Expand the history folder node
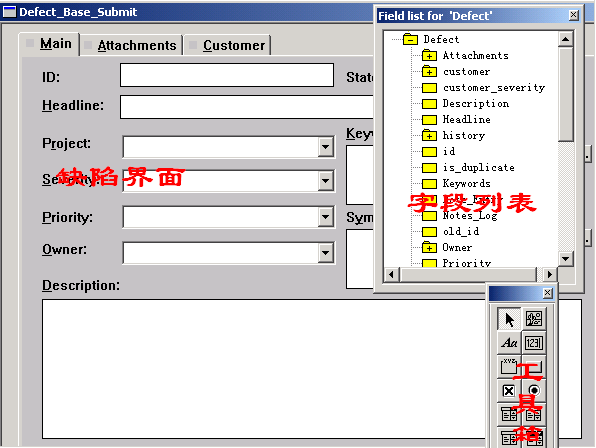 429,136
